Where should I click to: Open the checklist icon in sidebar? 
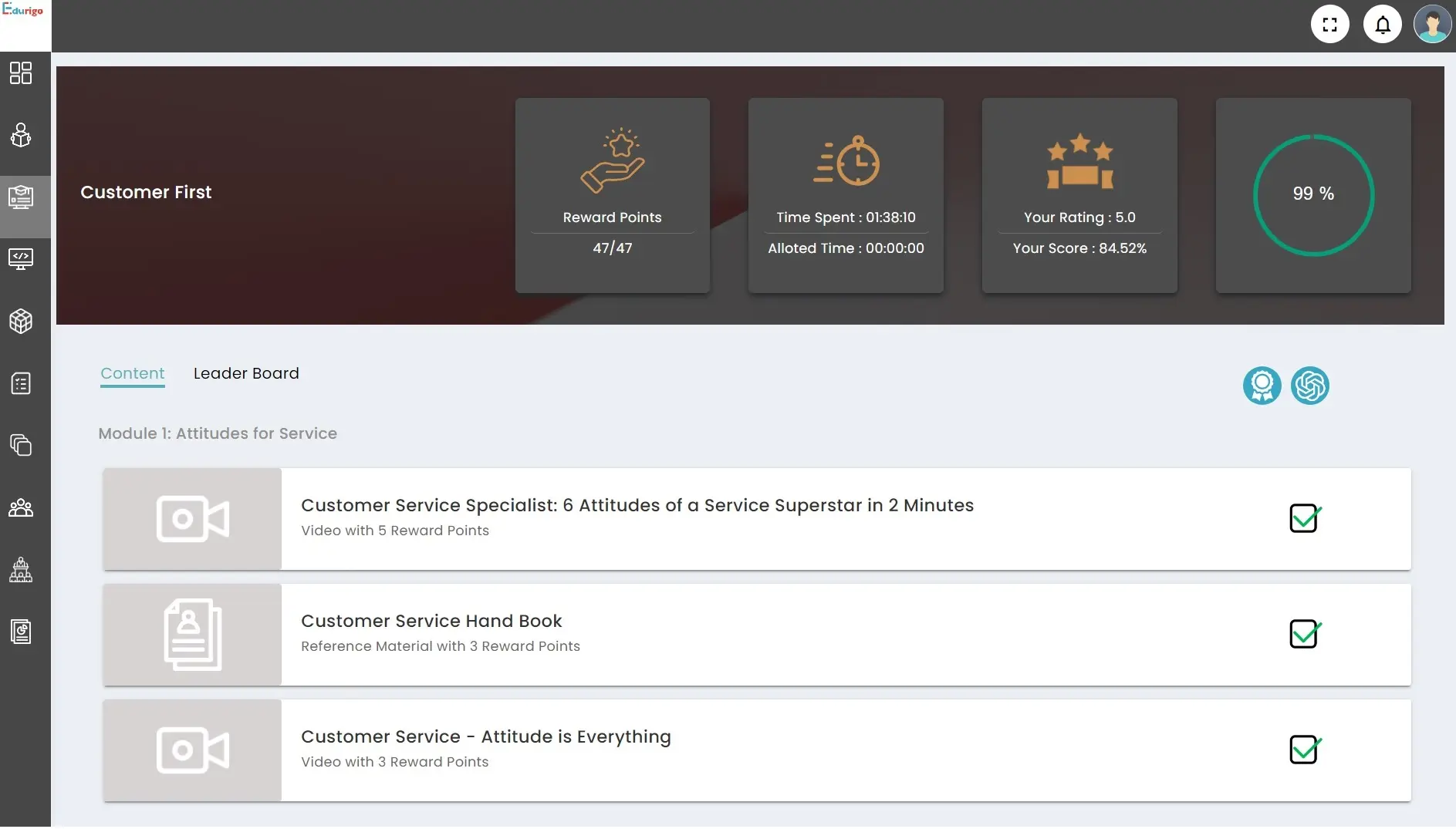pos(21,383)
